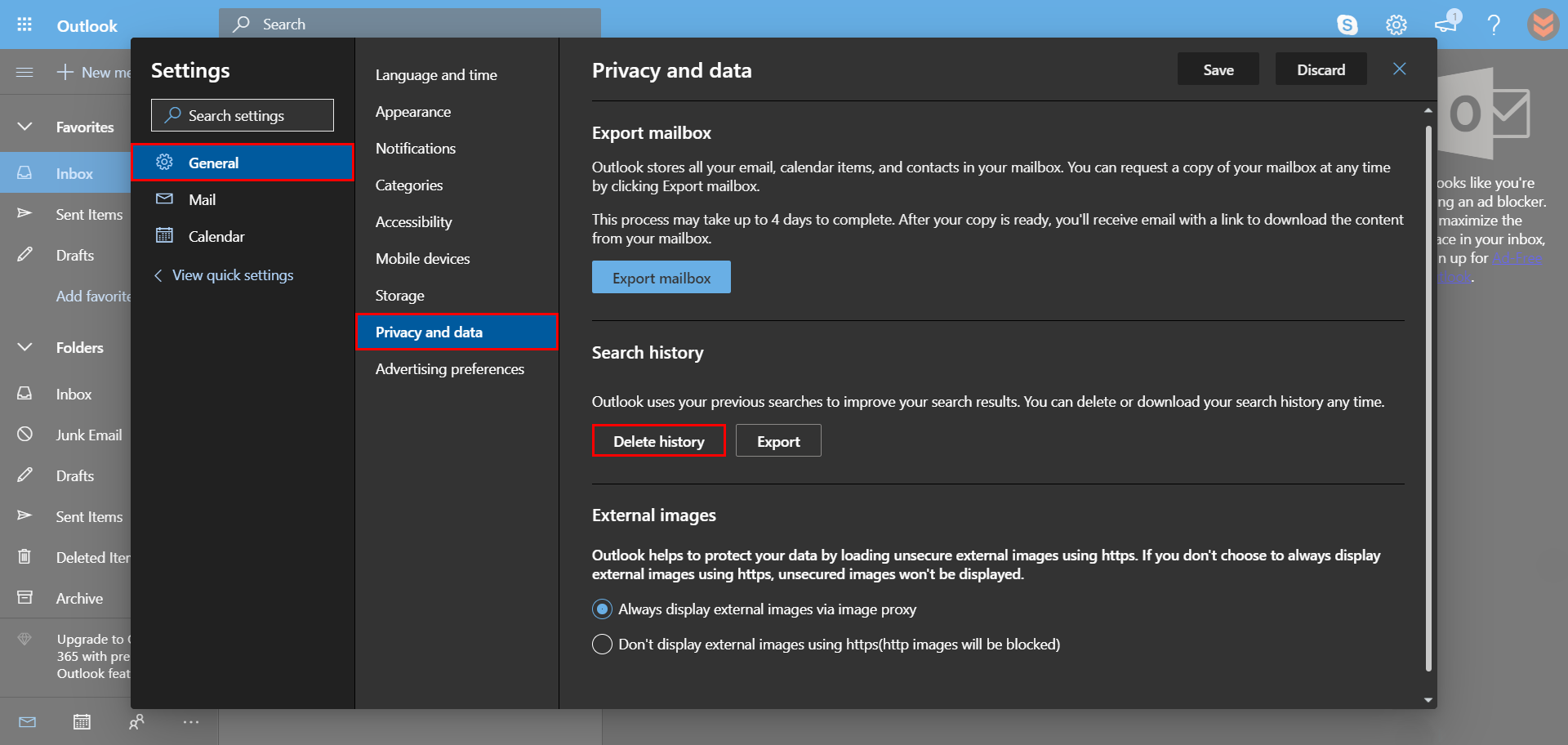
Task: Focus the Search settings input field
Action: (243, 115)
